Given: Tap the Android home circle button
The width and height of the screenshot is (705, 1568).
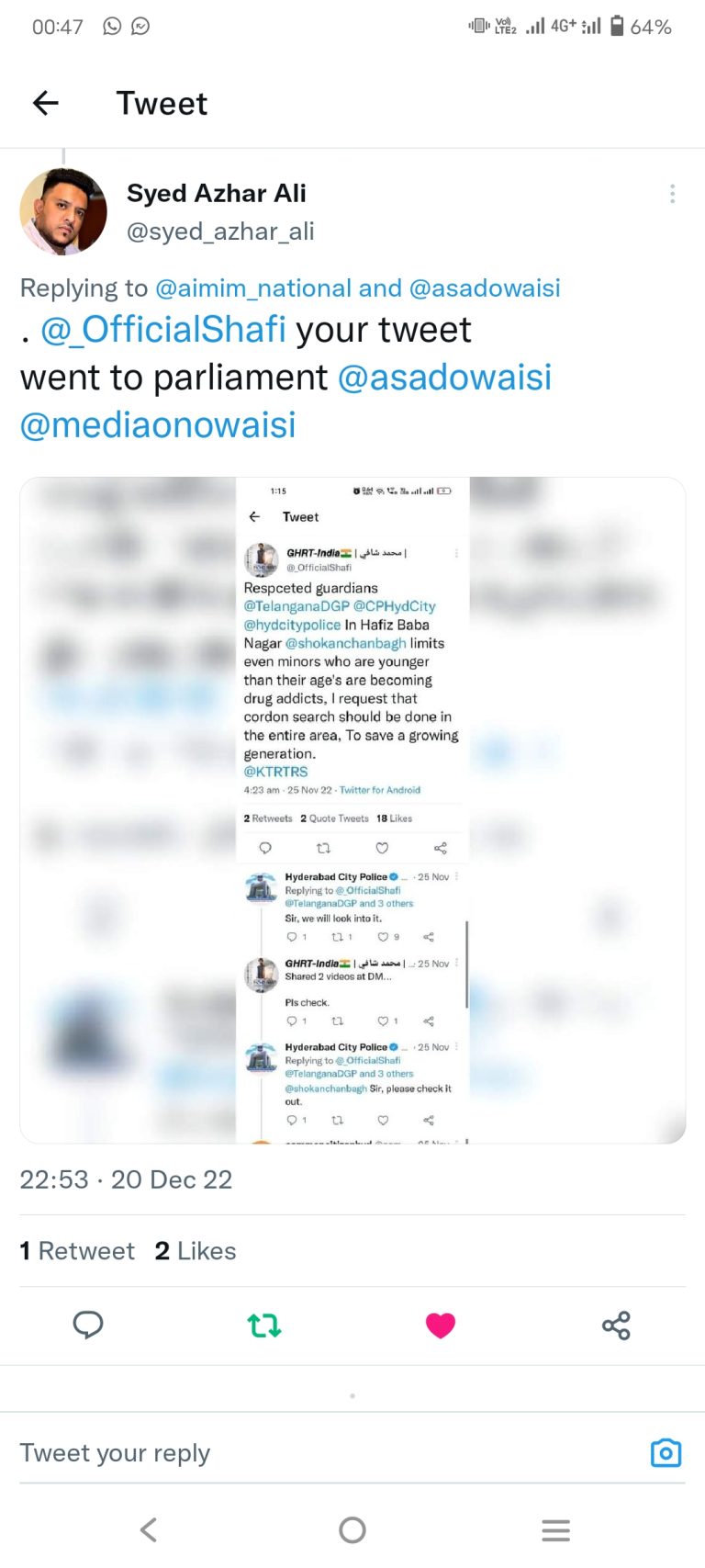Looking at the screenshot, I should tap(352, 1529).
